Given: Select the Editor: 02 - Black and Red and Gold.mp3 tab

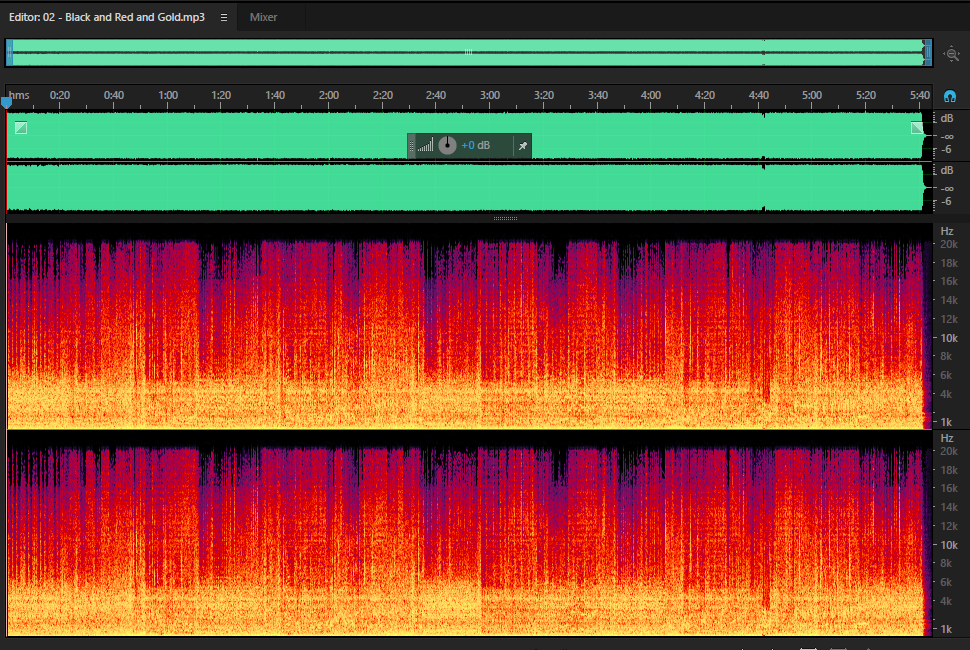Looking at the screenshot, I should click(106, 17).
